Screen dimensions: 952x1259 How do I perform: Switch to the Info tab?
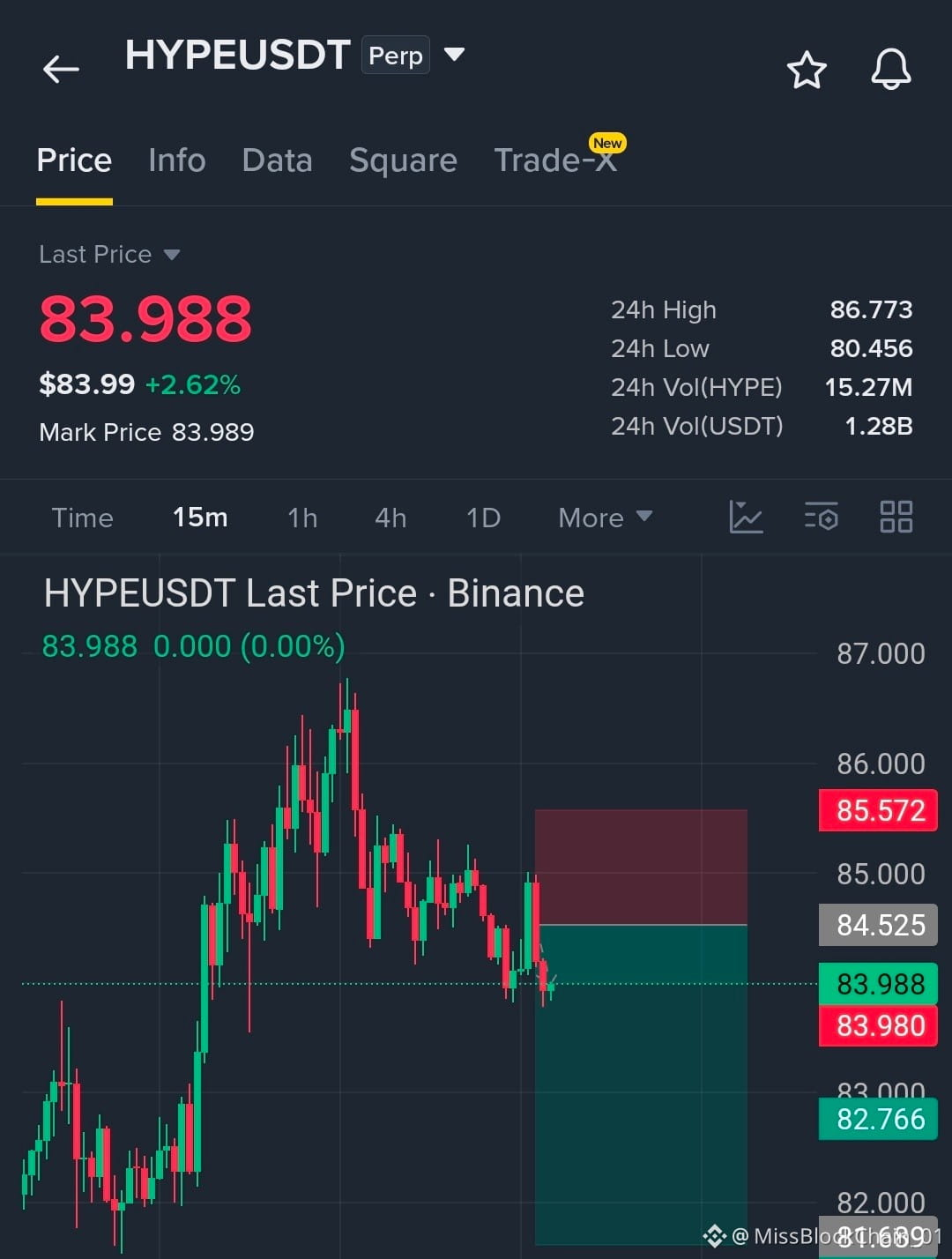coord(177,160)
